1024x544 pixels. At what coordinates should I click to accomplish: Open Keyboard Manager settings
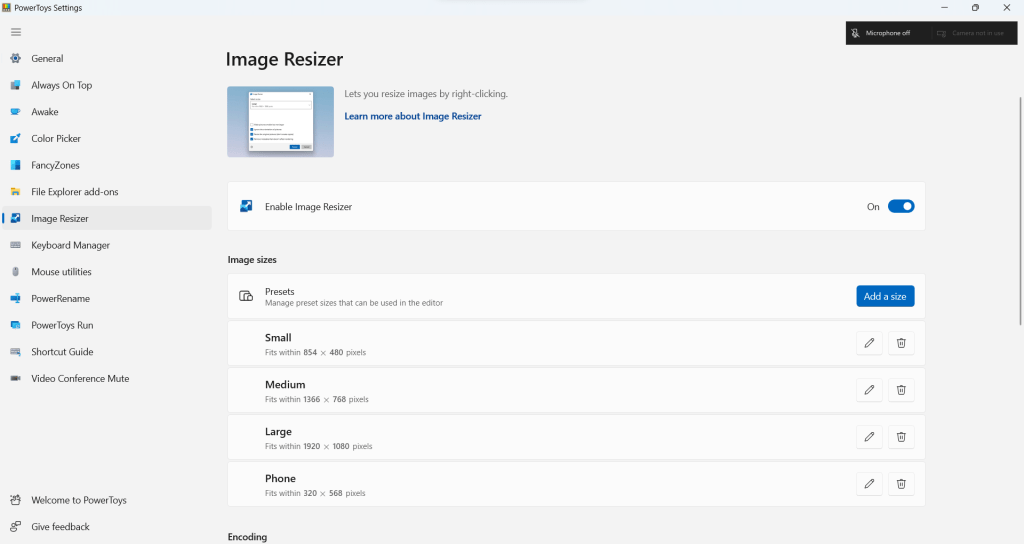107,245
